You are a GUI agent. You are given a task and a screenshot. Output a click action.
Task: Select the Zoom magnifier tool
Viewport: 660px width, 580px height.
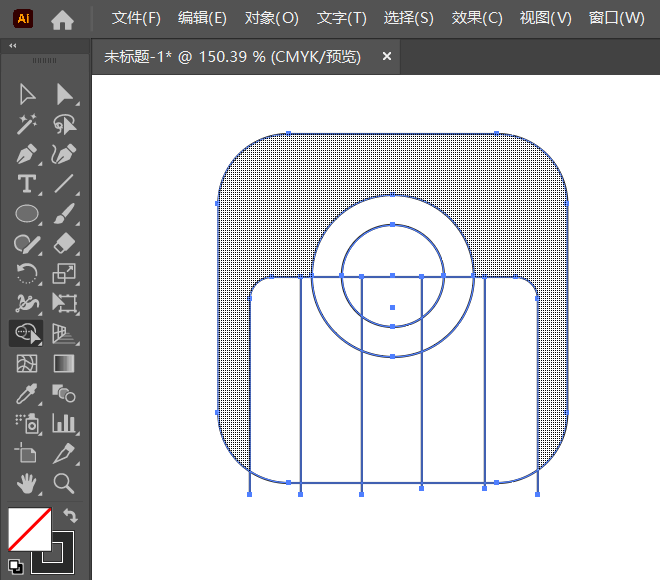click(x=65, y=483)
